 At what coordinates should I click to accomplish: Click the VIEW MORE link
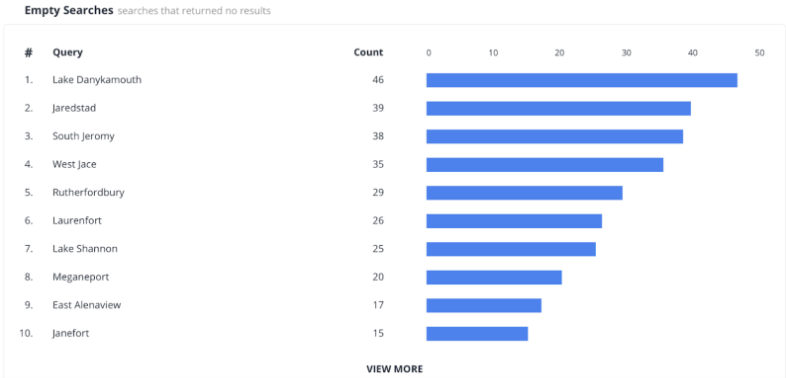[395, 369]
